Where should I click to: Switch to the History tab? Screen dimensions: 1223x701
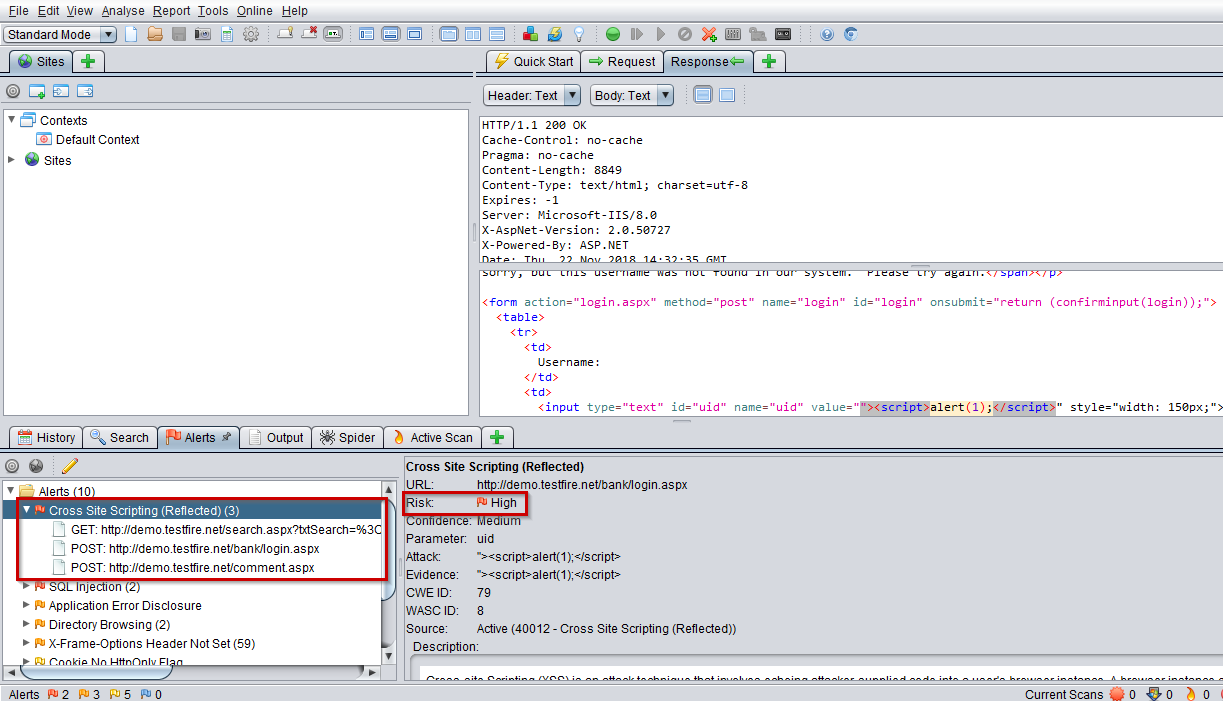coord(46,437)
